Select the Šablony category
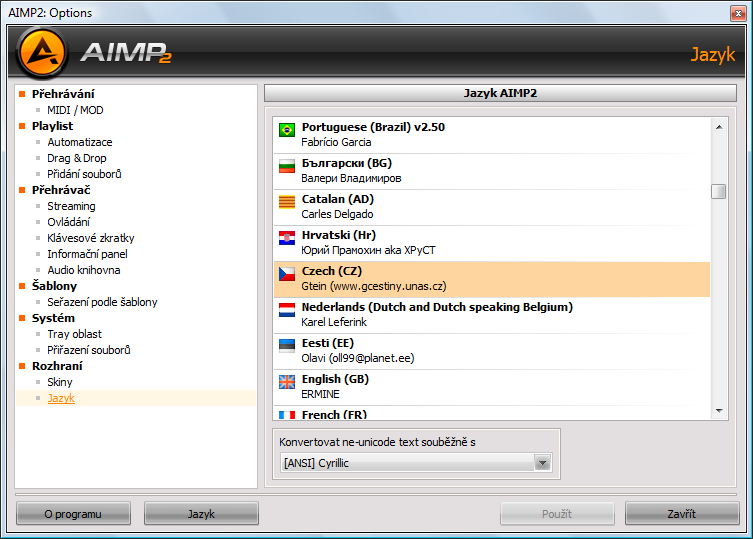 tap(54, 286)
